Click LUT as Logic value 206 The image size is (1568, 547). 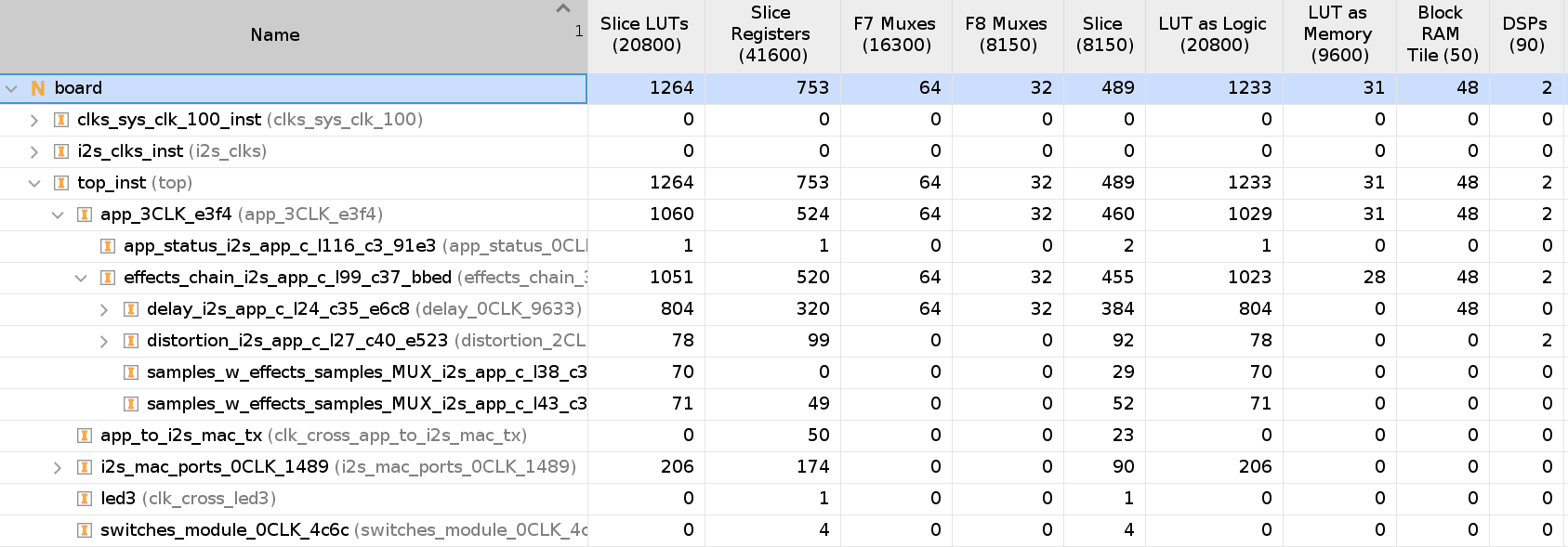coord(1255,467)
